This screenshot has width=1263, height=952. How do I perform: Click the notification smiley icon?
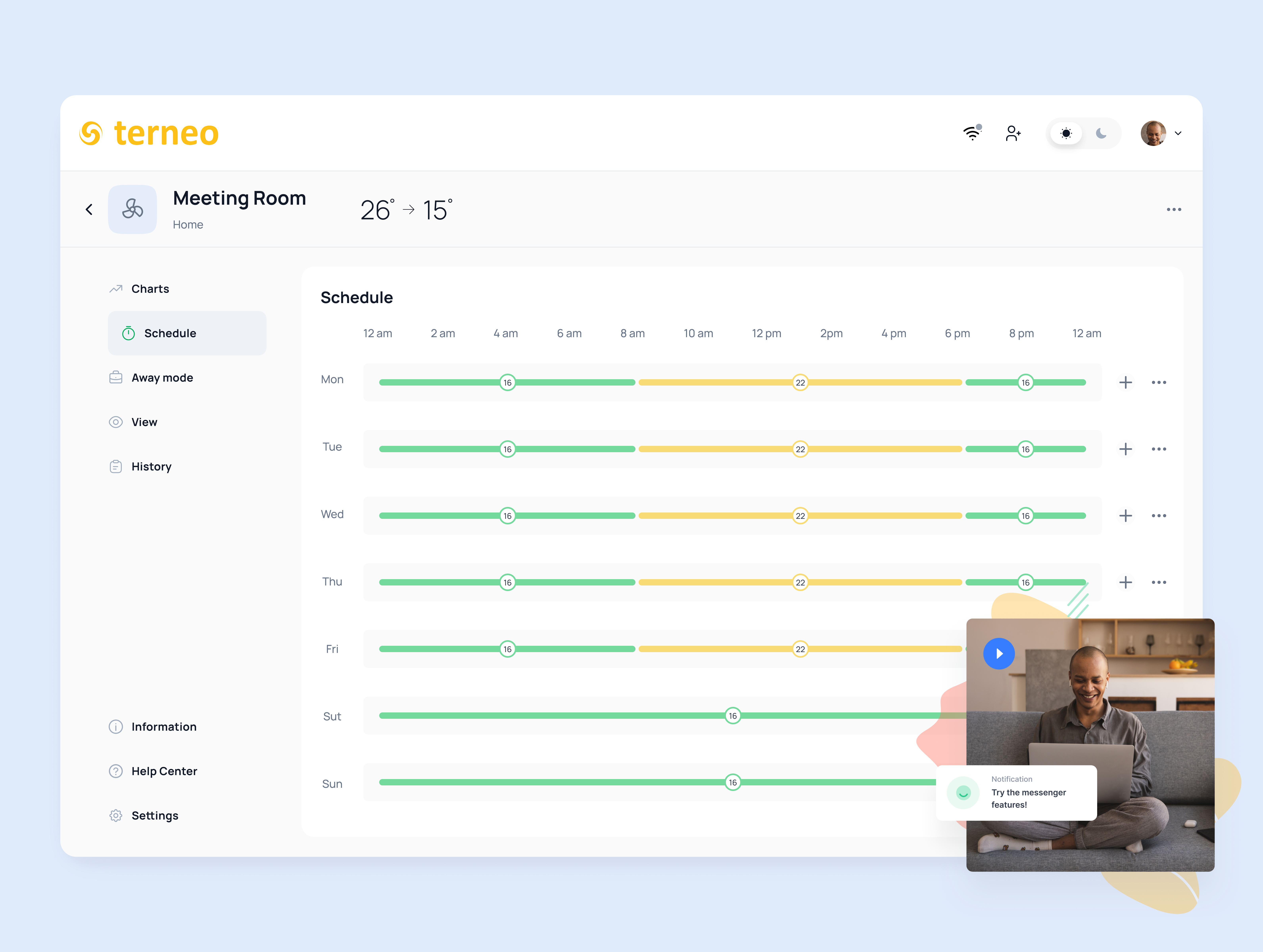(963, 793)
